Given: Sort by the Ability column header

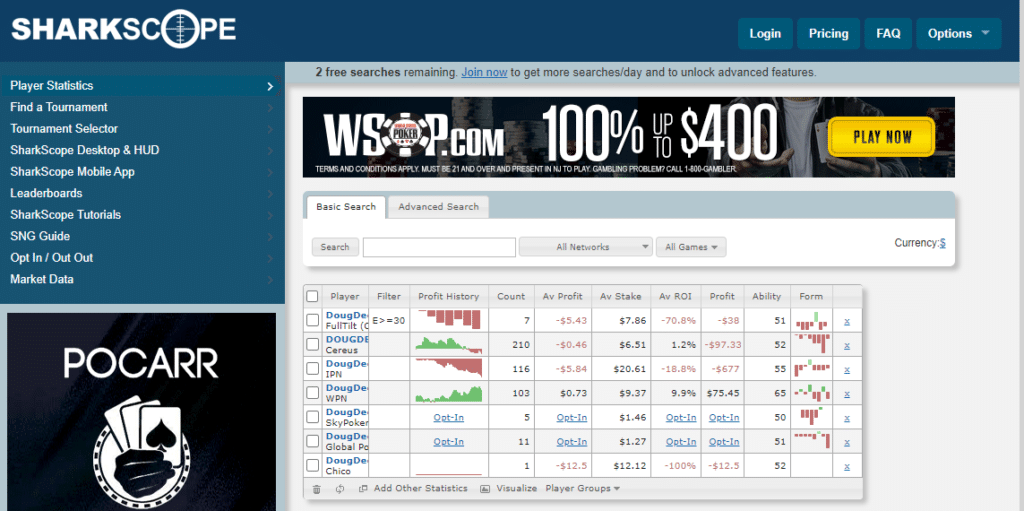Looking at the screenshot, I should point(767,296).
